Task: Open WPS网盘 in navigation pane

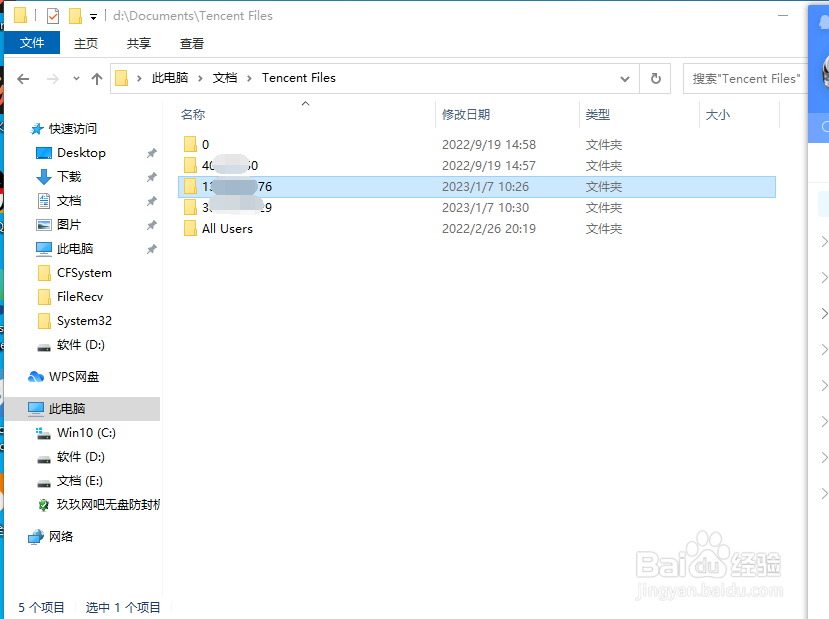Action: [x=73, y=376]
